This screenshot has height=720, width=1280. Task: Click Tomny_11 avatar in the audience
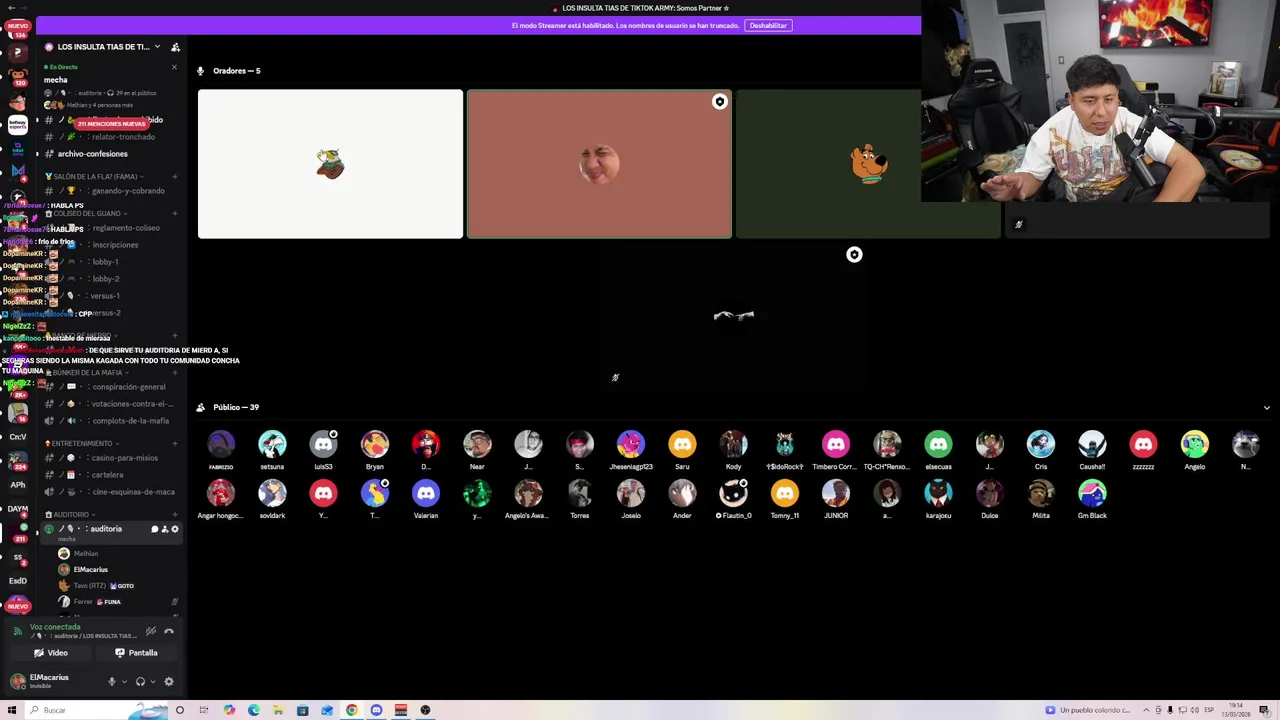[785, 493]
